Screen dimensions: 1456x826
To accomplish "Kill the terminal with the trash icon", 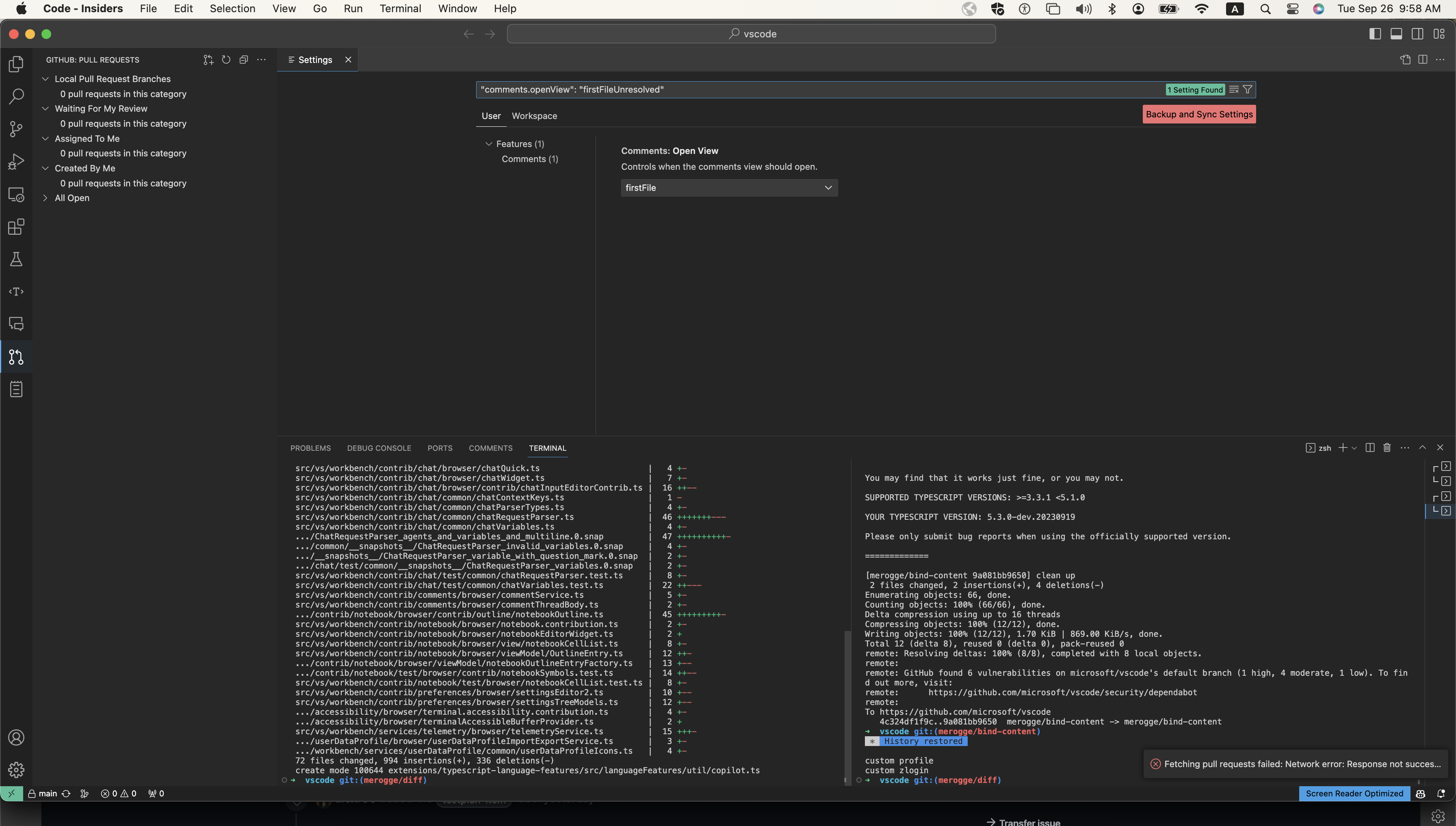I will 1386,448.
